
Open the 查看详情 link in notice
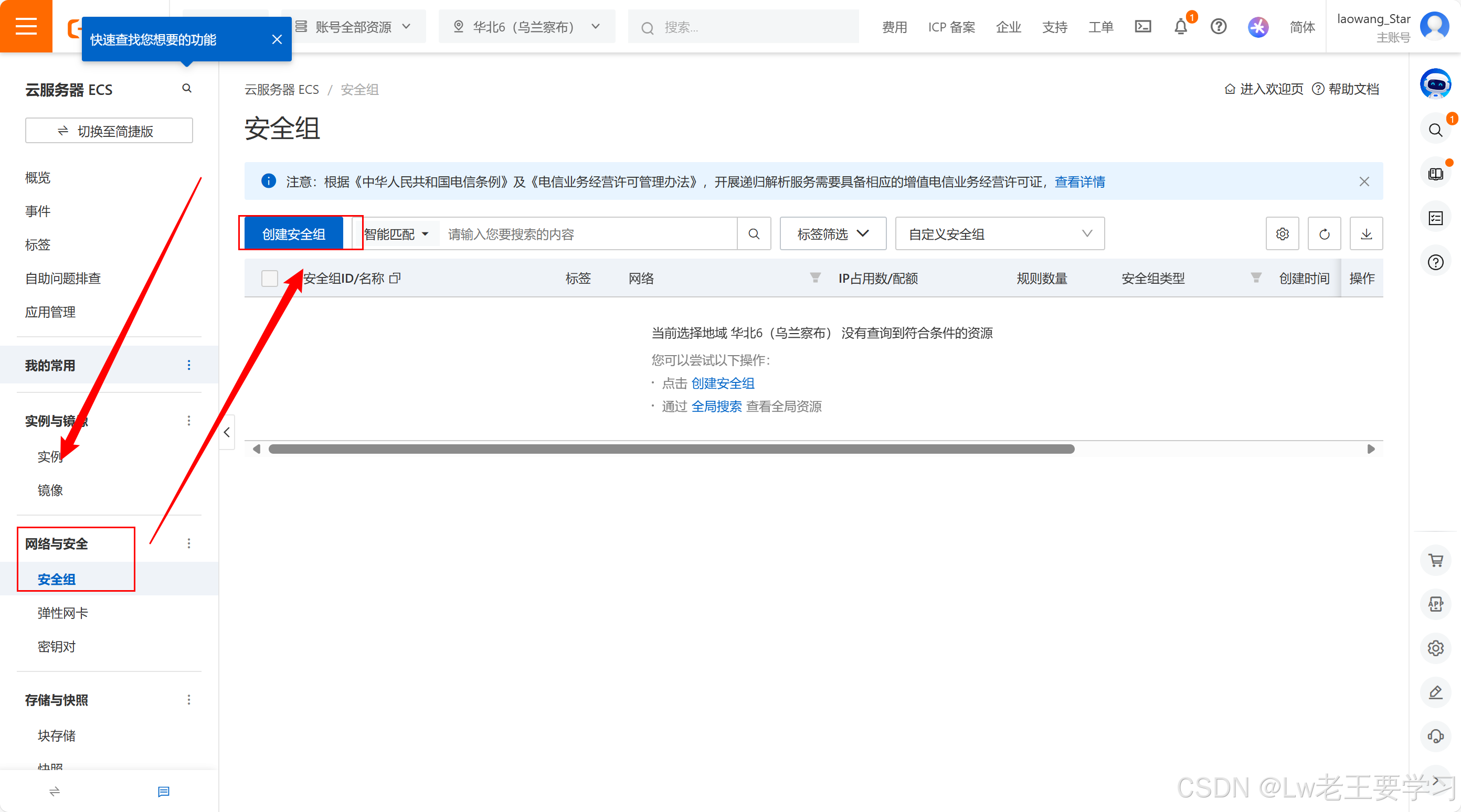point(1080,181)
